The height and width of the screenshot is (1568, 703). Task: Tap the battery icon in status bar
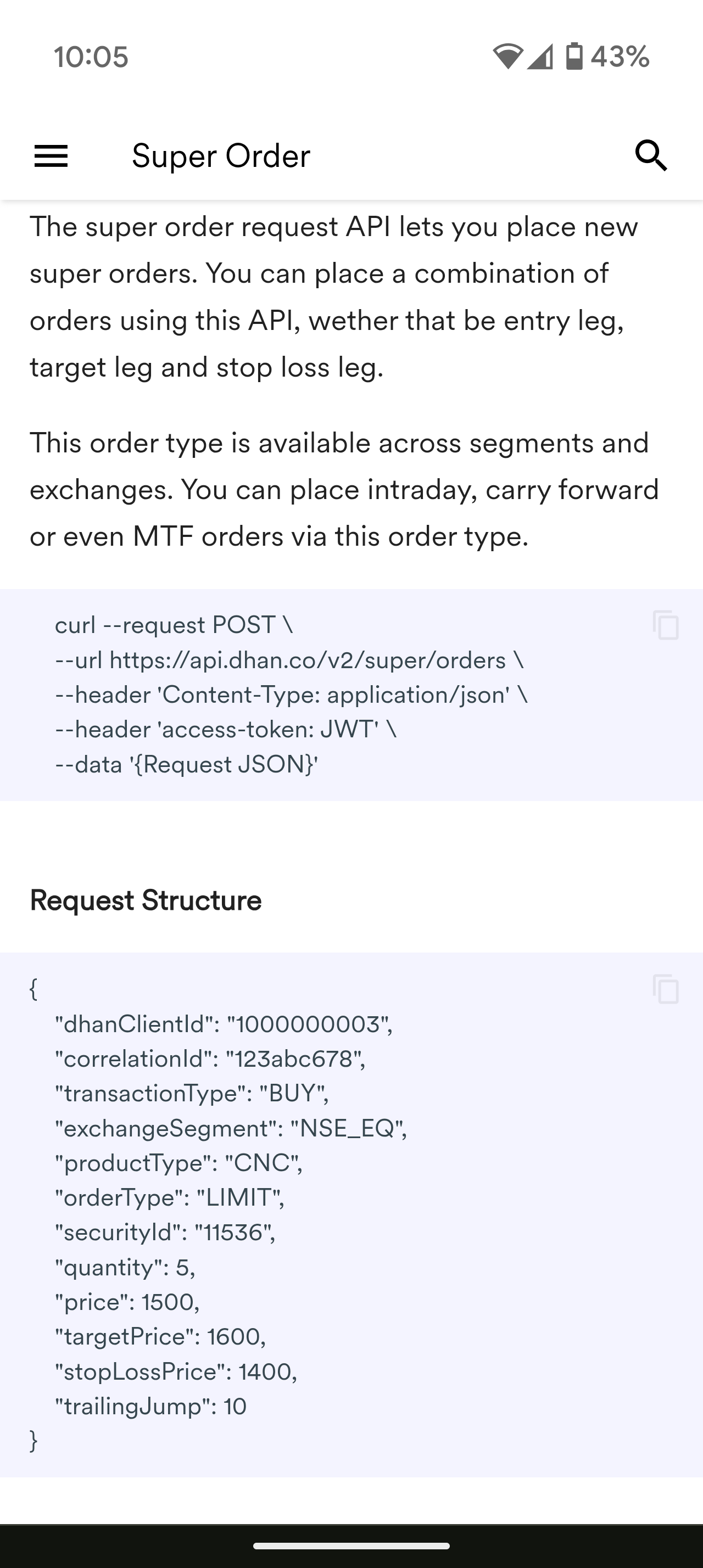[x=574, y=57]
